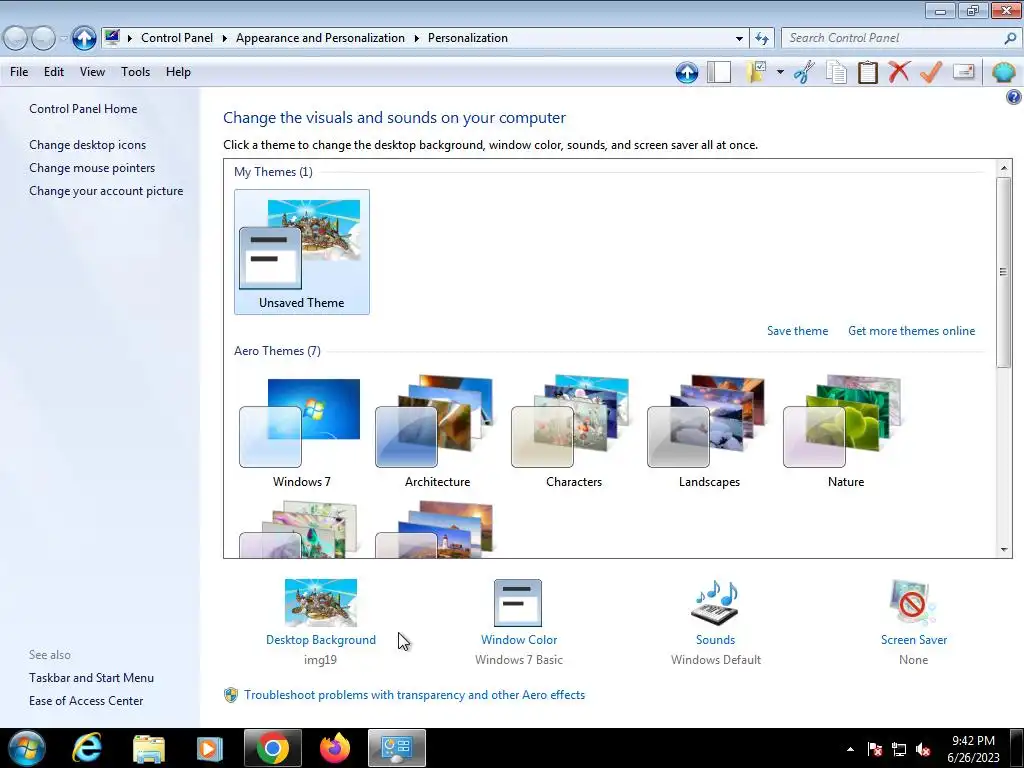The image size is (1024, 768).
Task: Click the search magnifier icon
Action: (1010, 38)
